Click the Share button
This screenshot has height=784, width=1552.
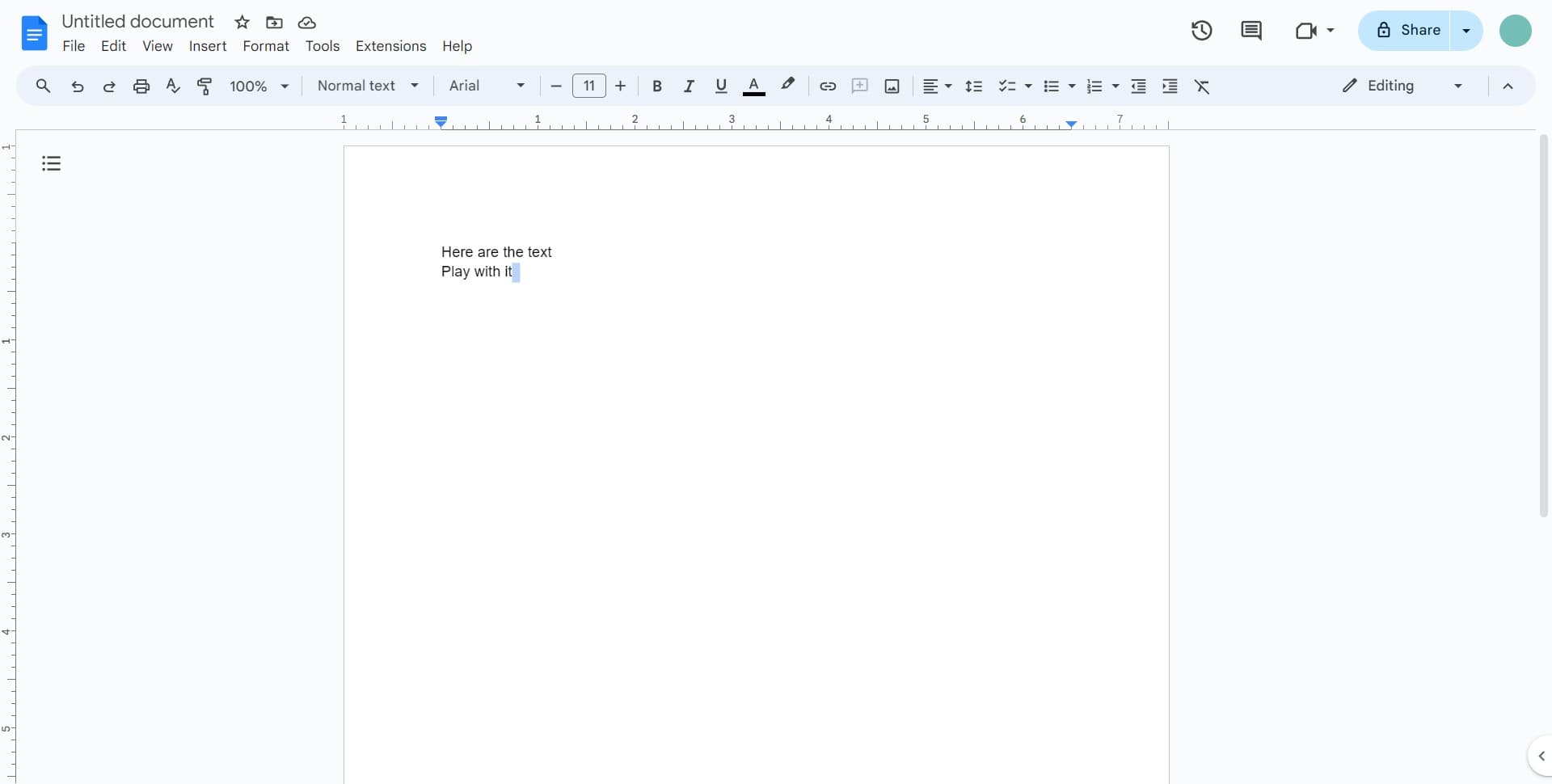tap(1411, 30)
